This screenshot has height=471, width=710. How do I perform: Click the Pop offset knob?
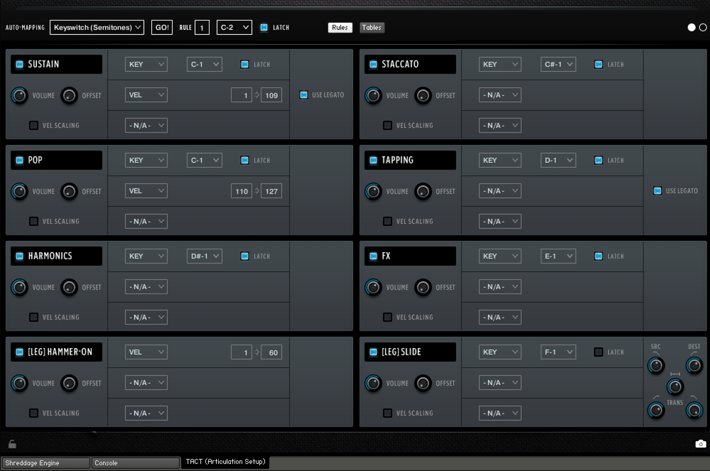69,191
